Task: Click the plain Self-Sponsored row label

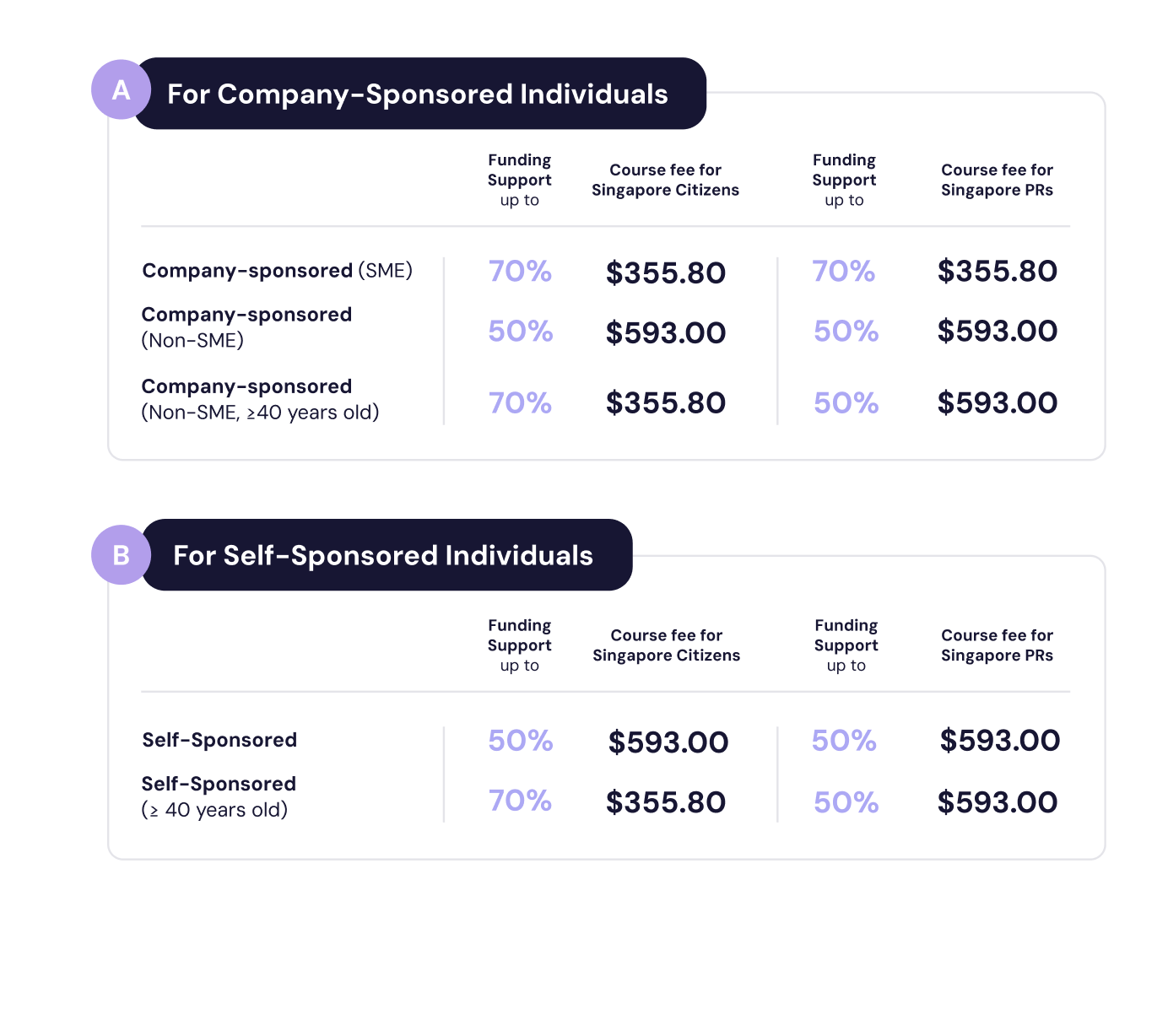Action: coord(219,740)
